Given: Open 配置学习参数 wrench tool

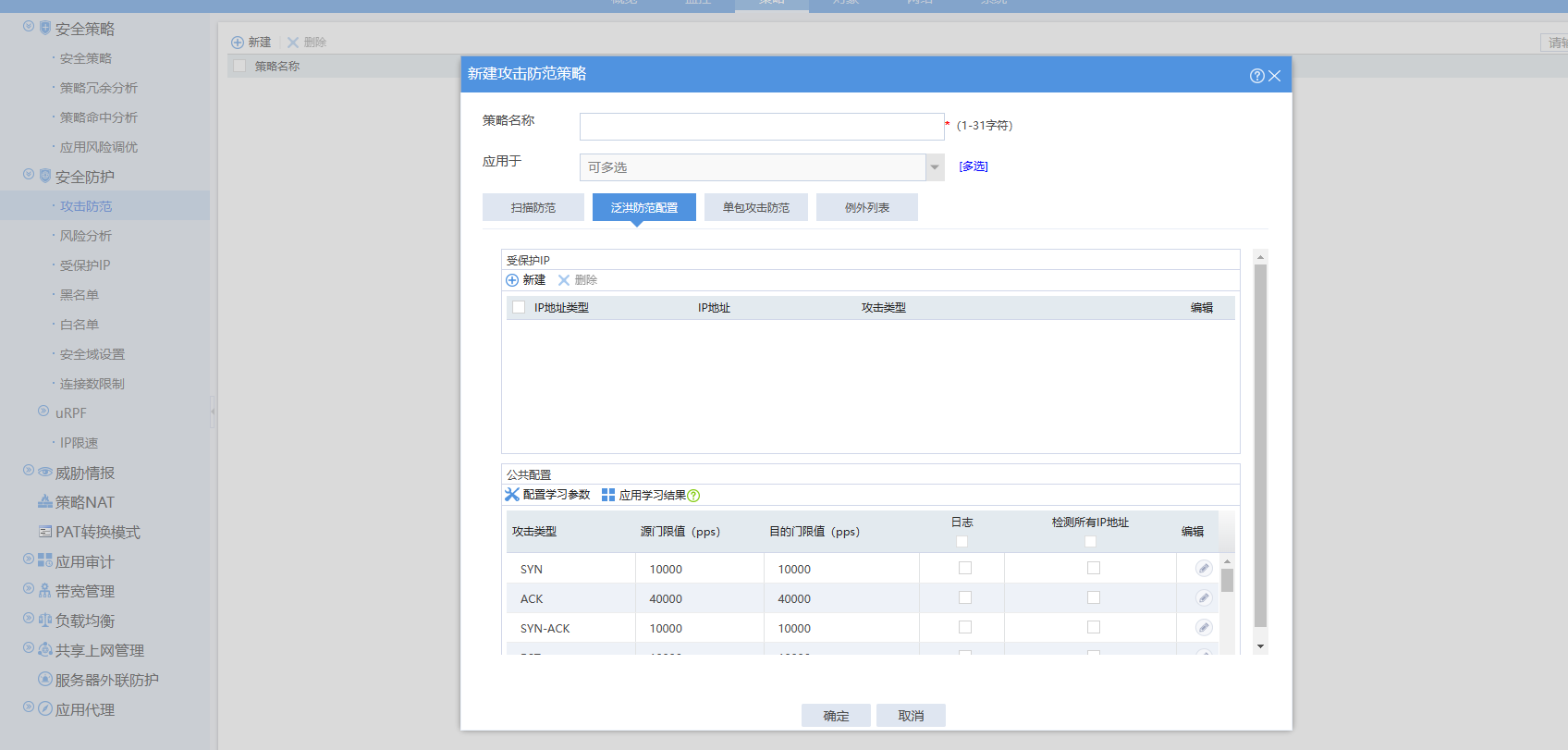Looking at the screenshot, I should point(512,495).
